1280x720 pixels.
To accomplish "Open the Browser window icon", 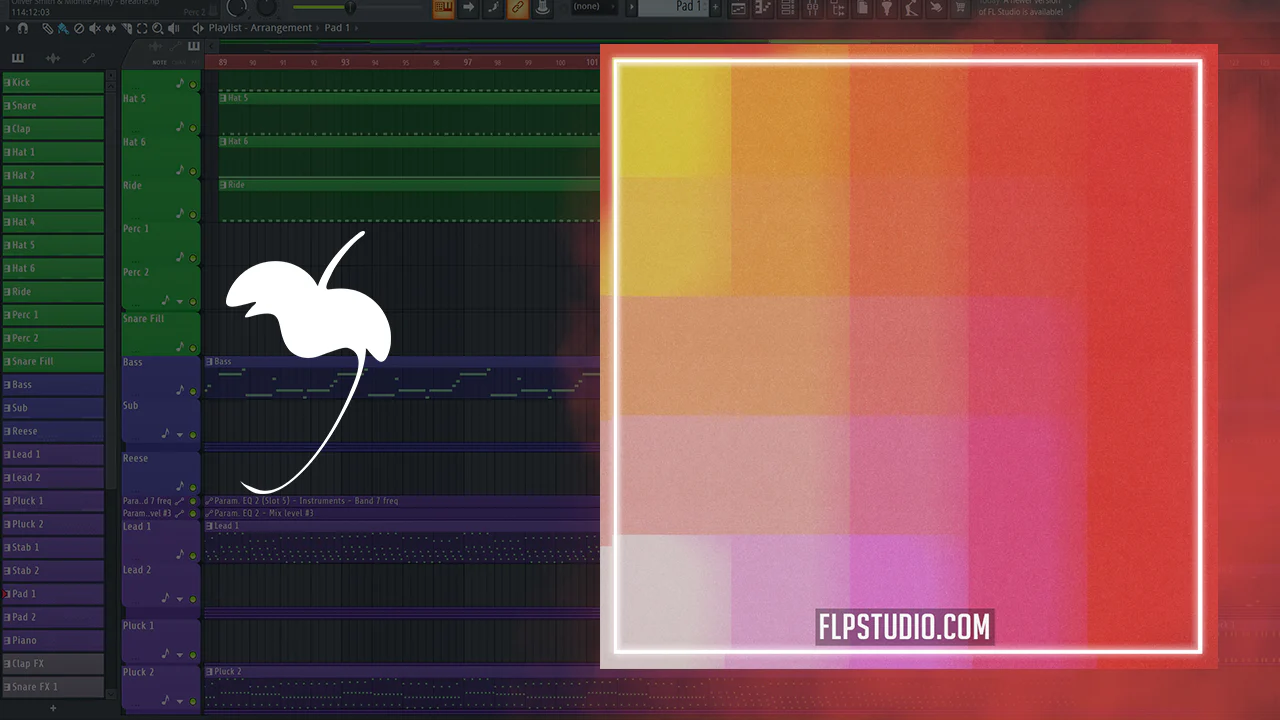I will (x=837, y=8).
